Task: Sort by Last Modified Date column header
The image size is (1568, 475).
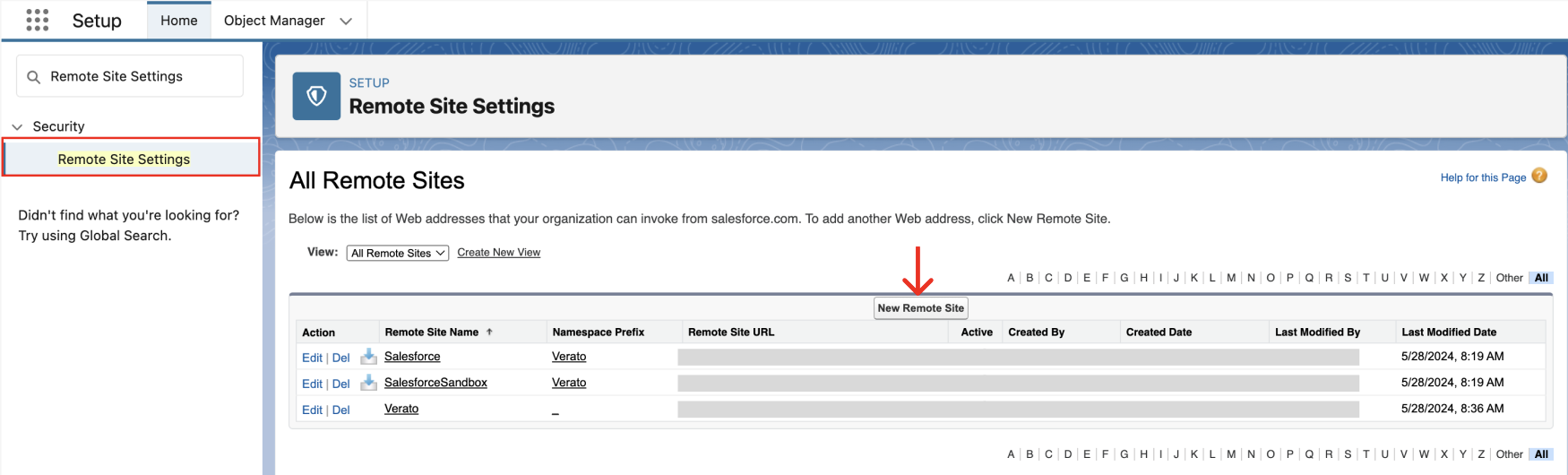Action: click(x=1449, y=332)
